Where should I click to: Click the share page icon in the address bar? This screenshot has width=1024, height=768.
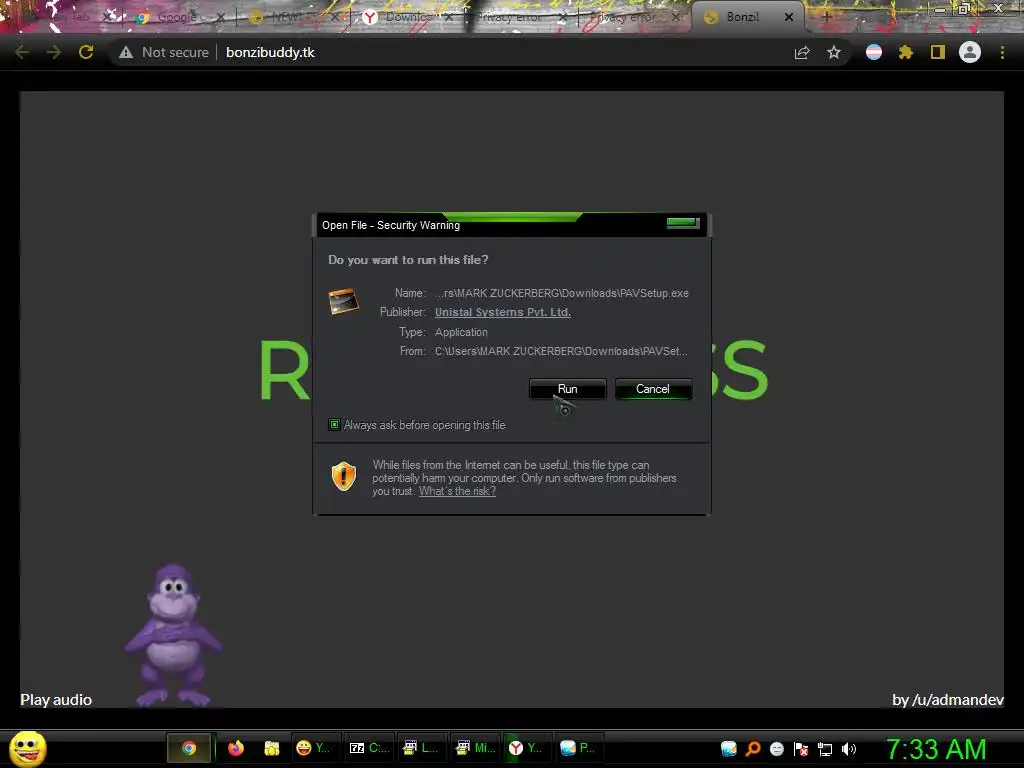(x=802, y=52)
